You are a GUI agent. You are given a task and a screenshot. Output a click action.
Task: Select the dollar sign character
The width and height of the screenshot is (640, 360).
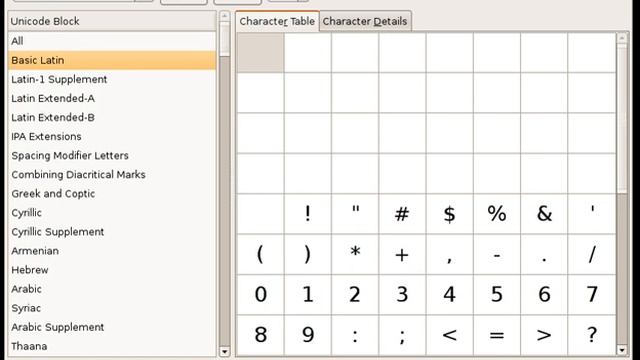pyautogui.click(x=450, y=214)
